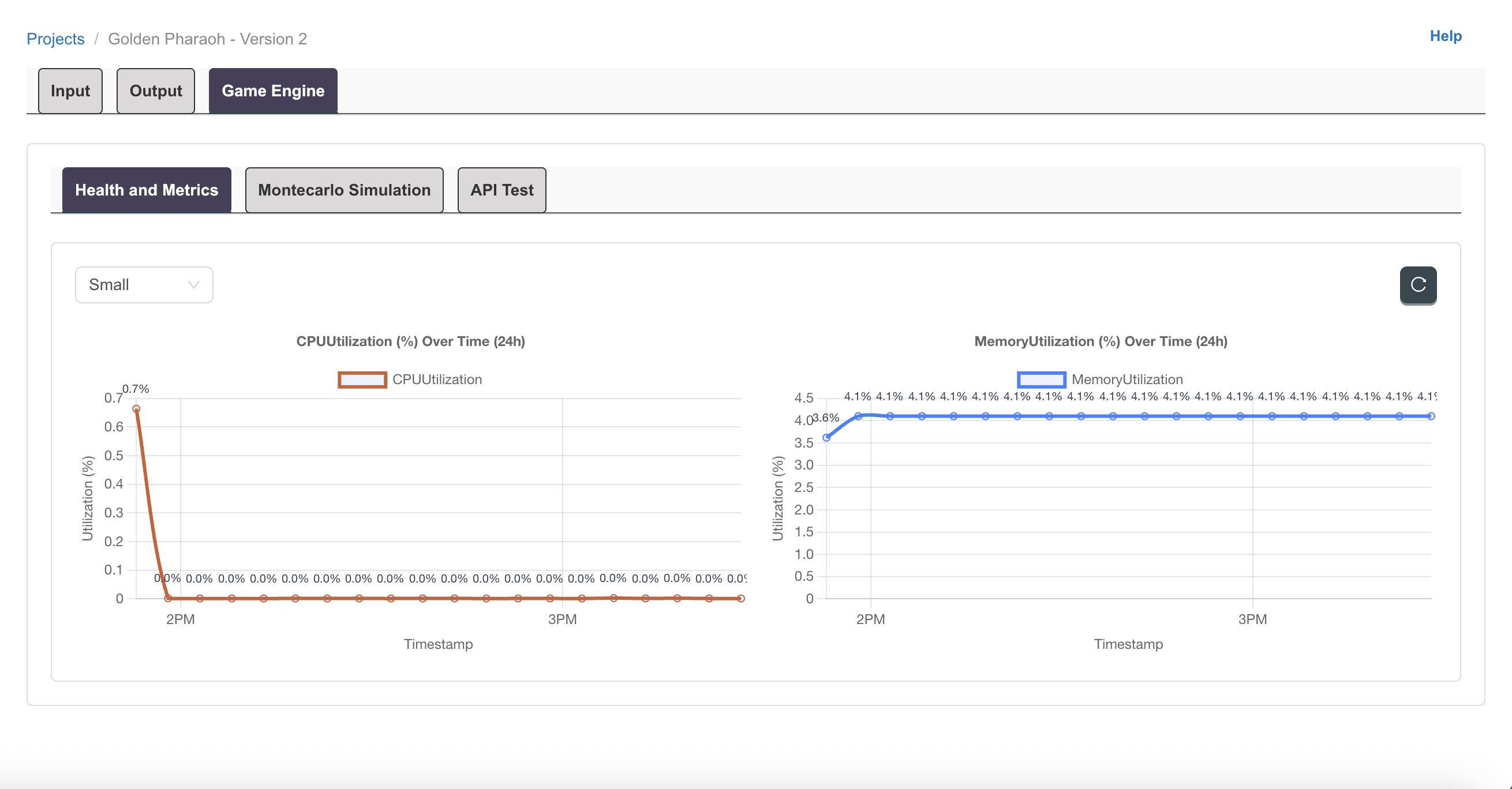
Task: Open the Health and Metrics tab
Action: click(147, 190)
